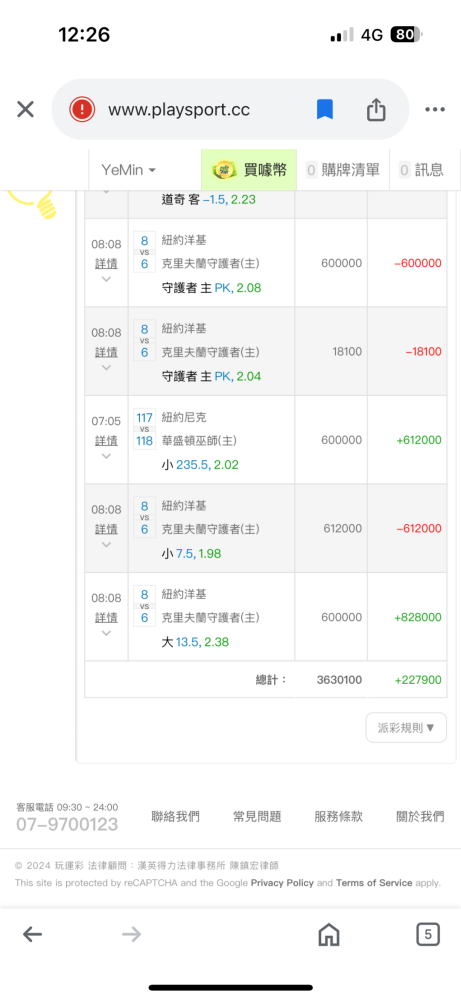Image resolution: width=461 pixels, height=1000 pixels.
Task: Tap the red site security warning icon
Action: [82, 110]
